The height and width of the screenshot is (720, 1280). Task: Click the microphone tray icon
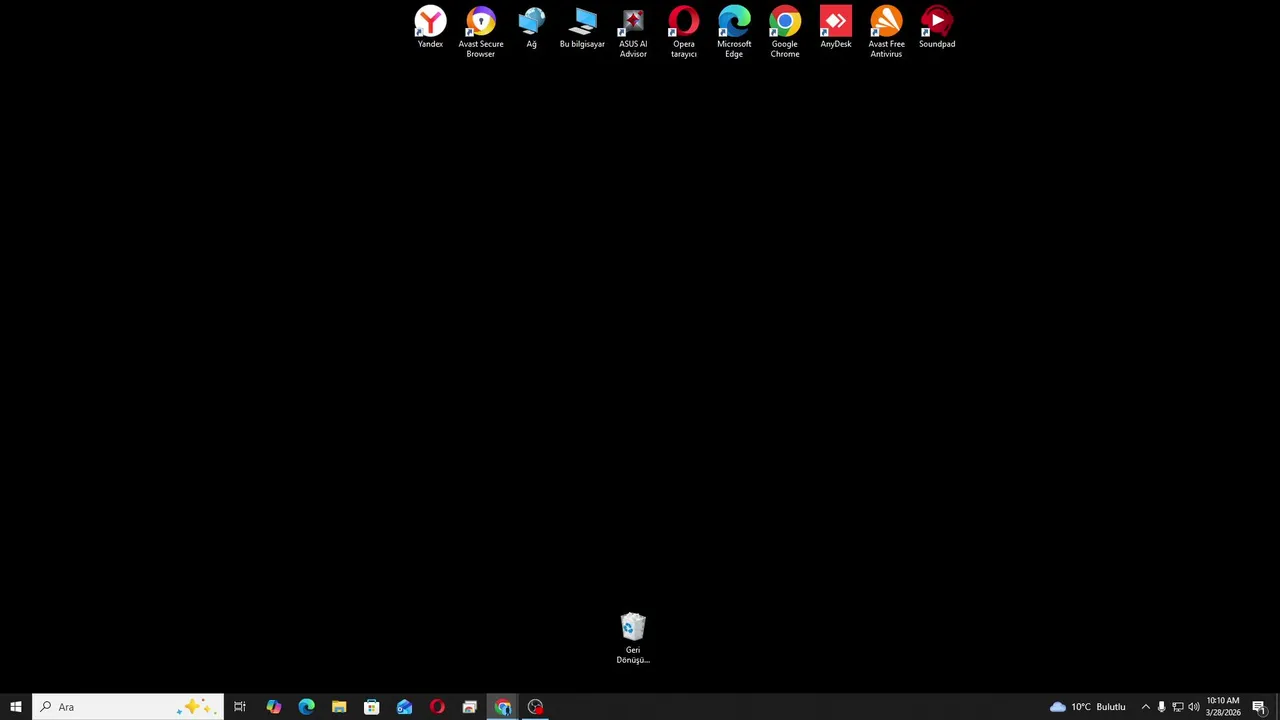click(x=1161, y=707)
